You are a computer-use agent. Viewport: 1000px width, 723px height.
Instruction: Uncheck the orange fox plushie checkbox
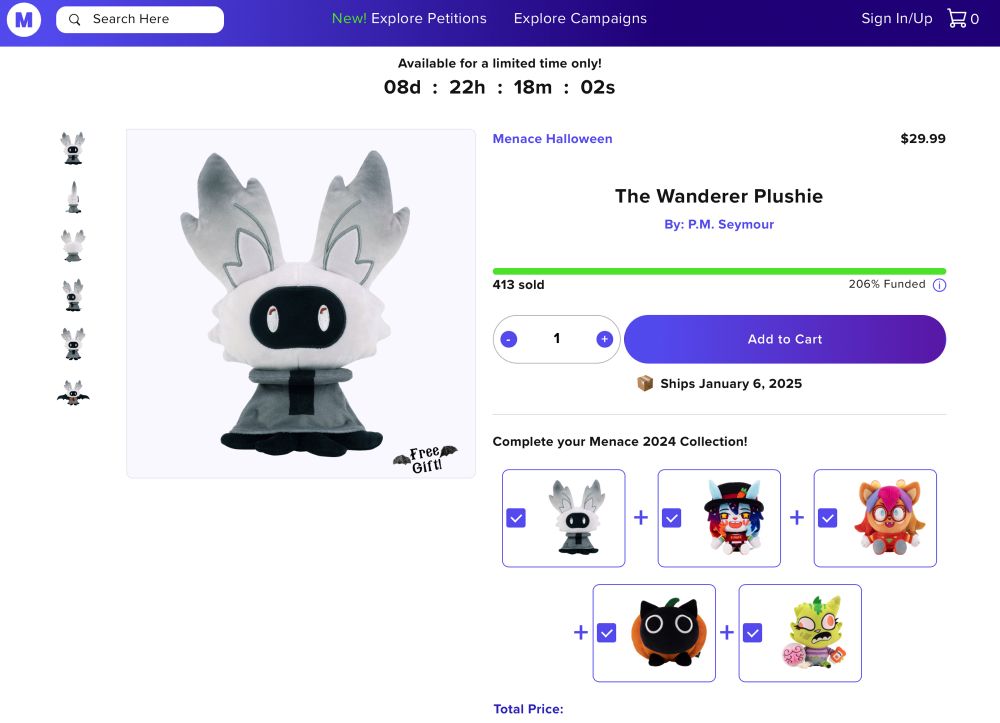828,518
